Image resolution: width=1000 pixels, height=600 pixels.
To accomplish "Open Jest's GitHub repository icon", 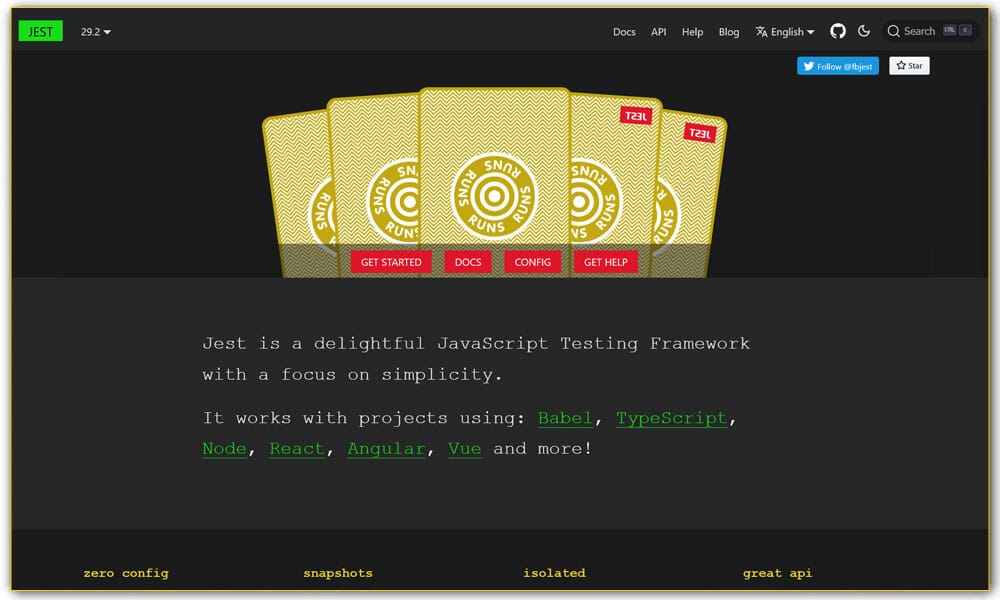I will click(838, 30).
